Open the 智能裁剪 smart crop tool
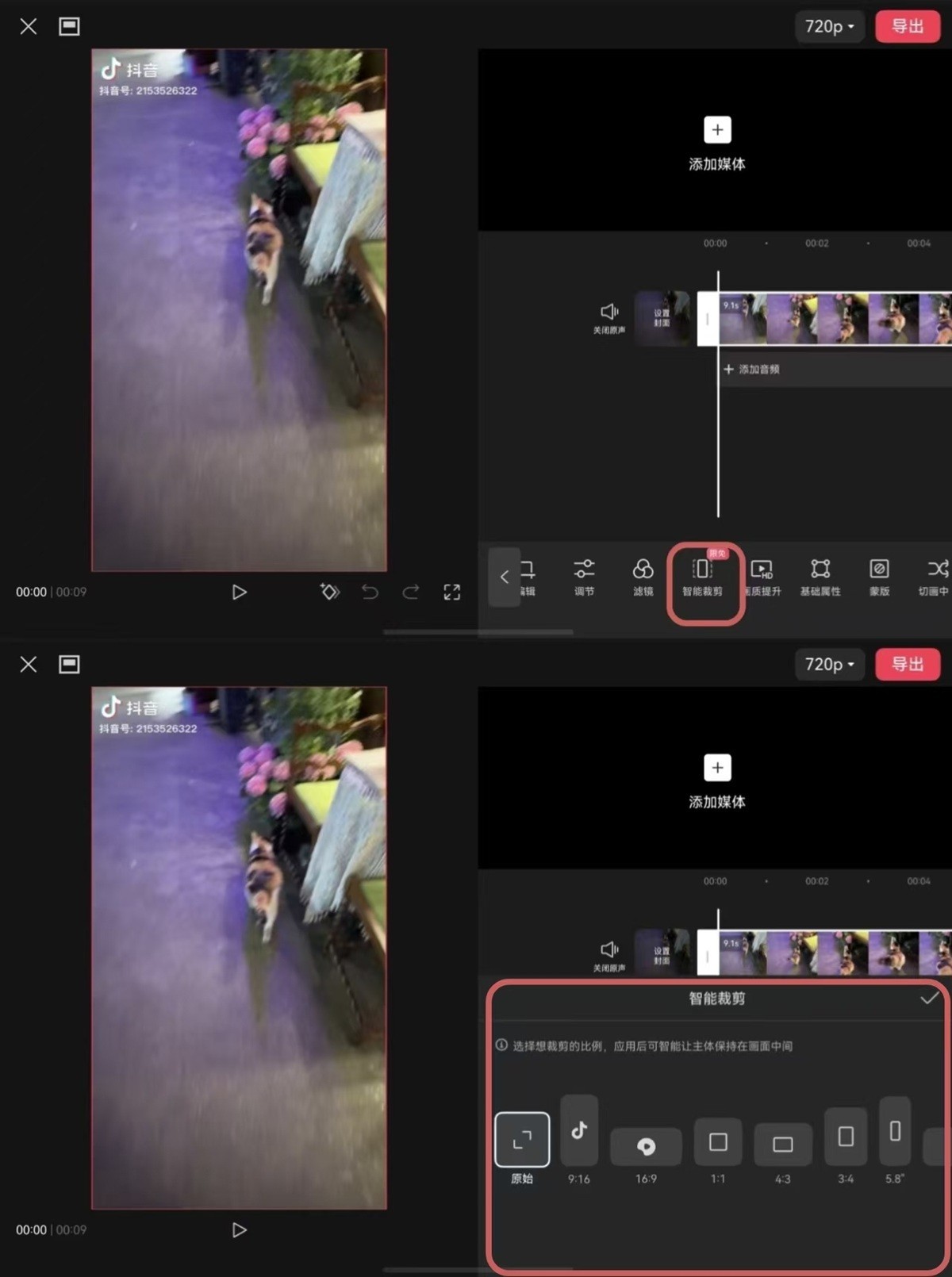Screen dimensions: 952x1277 click(702, 577)
